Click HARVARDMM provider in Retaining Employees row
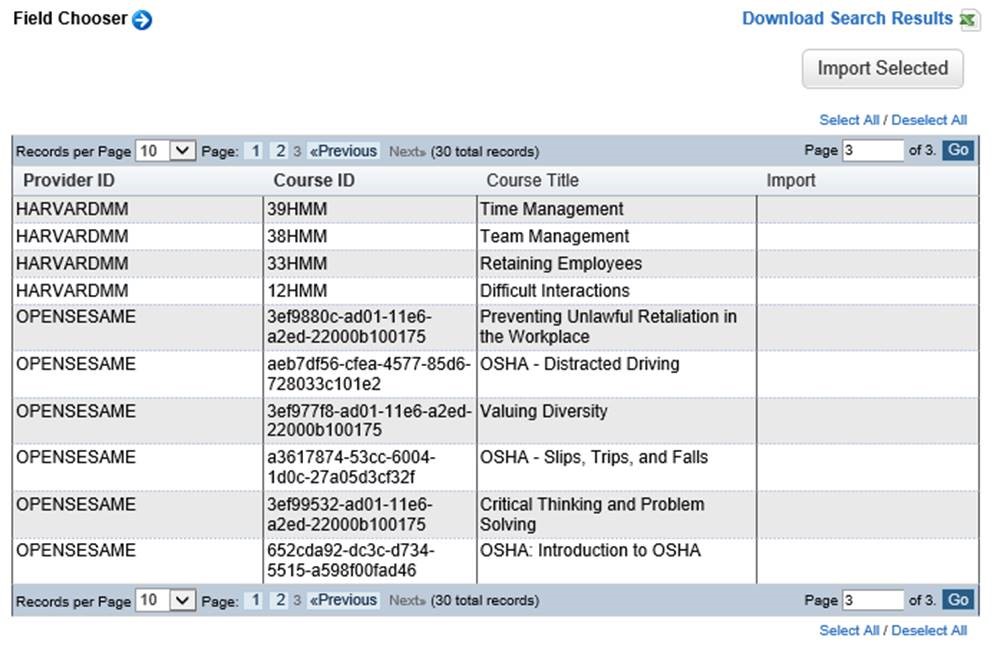The image size is (997, 661). [x=72, y=264]
